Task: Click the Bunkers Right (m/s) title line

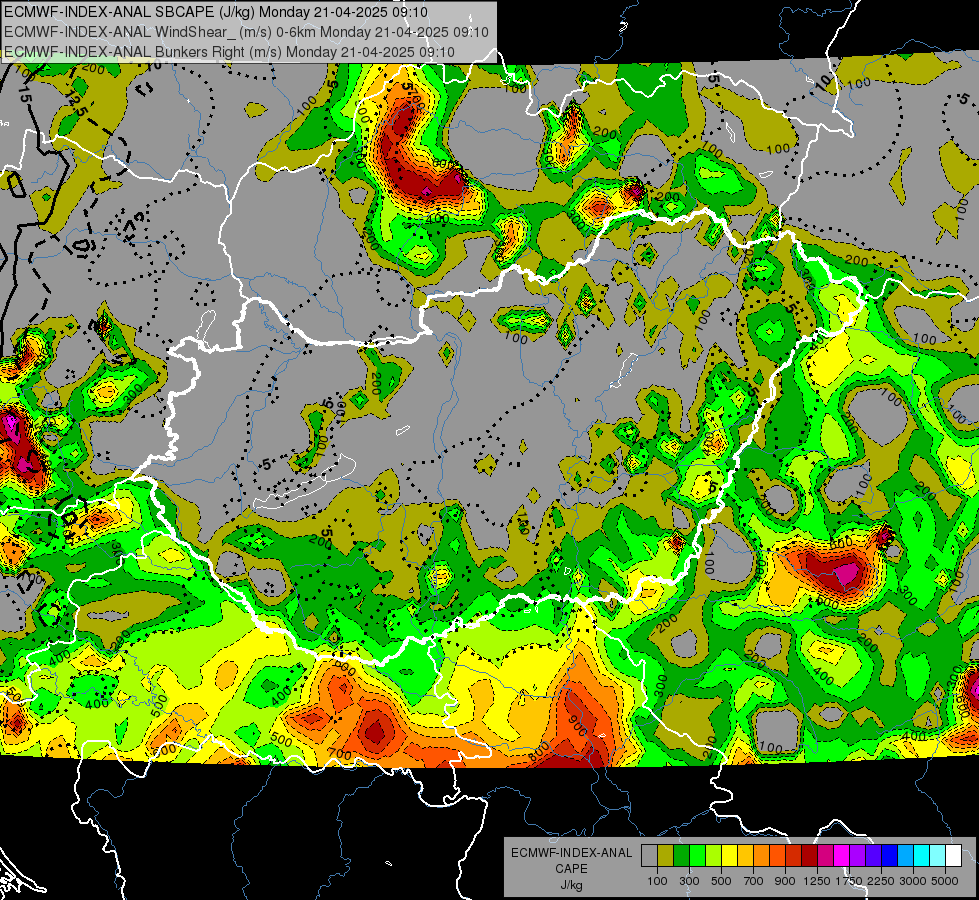Action: click(x=229, y=52)
